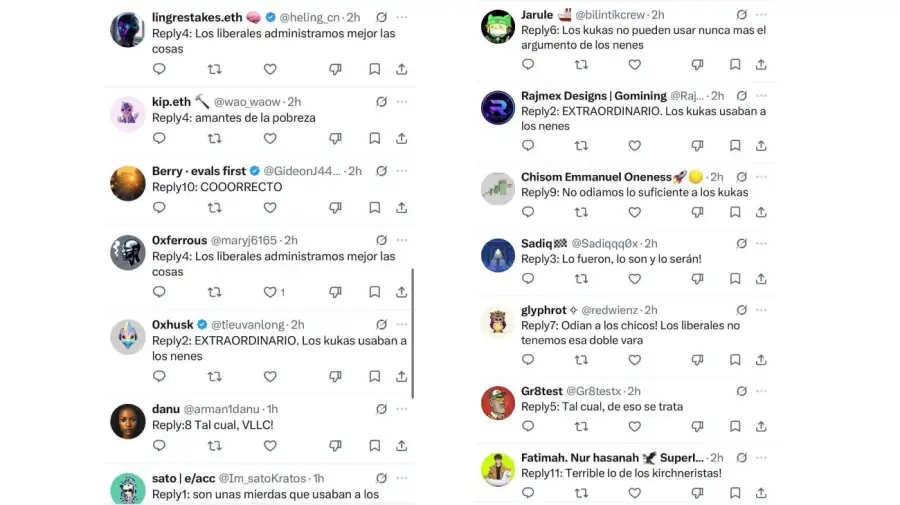Share 0xhusk's reply
Image resolution: width=900 pixels, height=505 pixels.
[x=401, y=376]
